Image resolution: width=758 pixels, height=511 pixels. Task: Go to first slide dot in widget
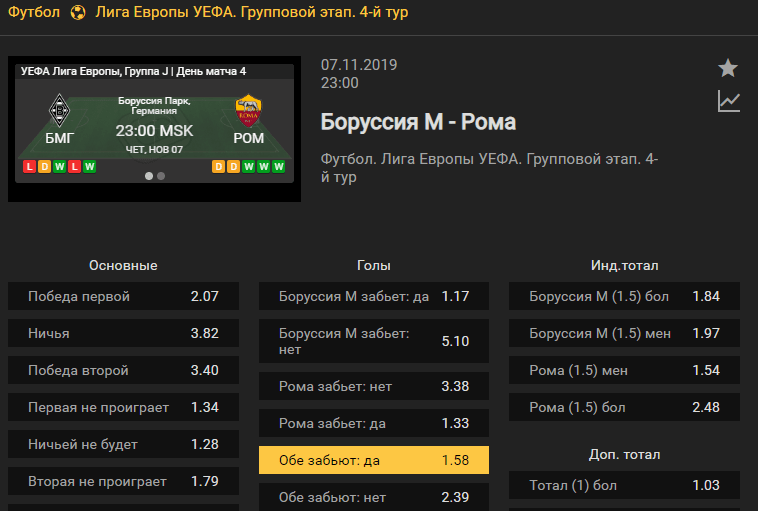point(149,176)
